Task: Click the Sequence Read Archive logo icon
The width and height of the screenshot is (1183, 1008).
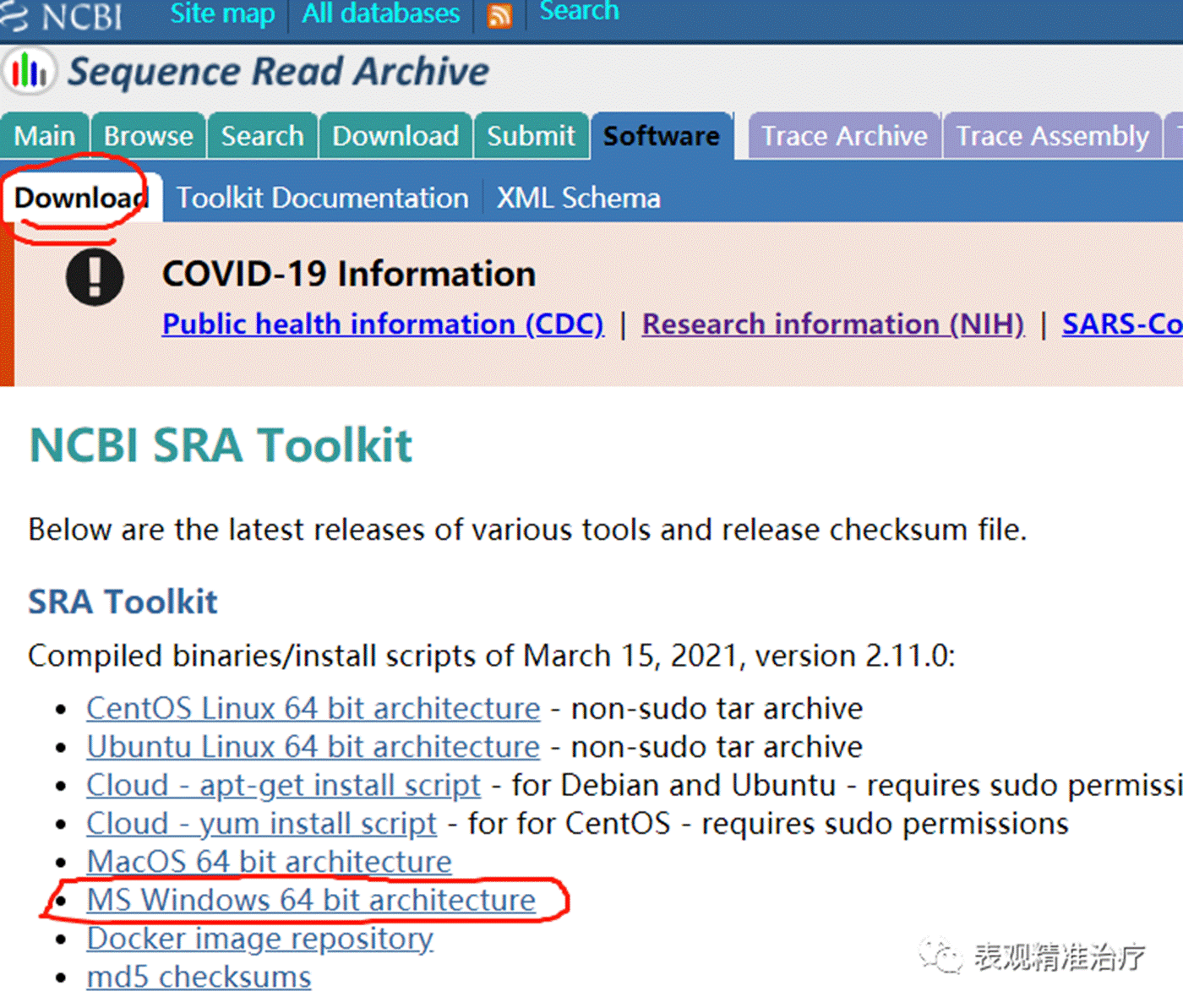Action: point(30,71)
